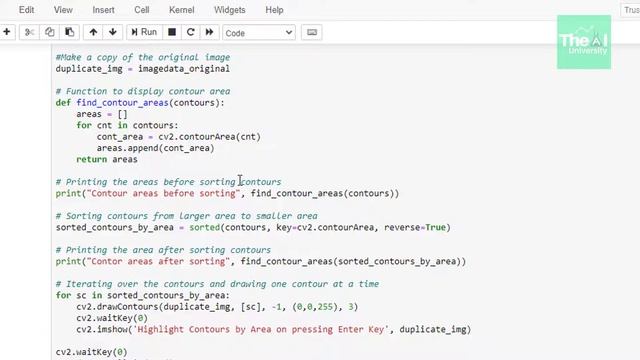The width and height of the screenshot is (640, 360).
Task: Click the line "areas.append(cont_area)"
Action: click(x=156, y=148)
